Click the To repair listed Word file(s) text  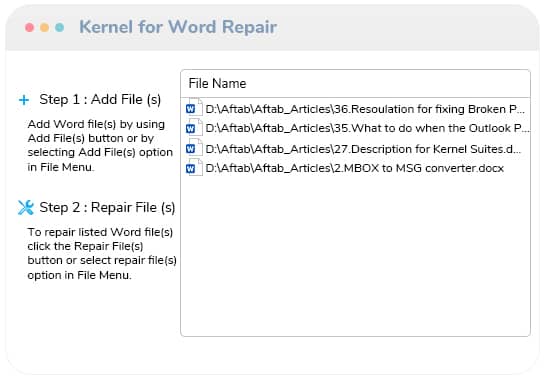coord(102,253)
